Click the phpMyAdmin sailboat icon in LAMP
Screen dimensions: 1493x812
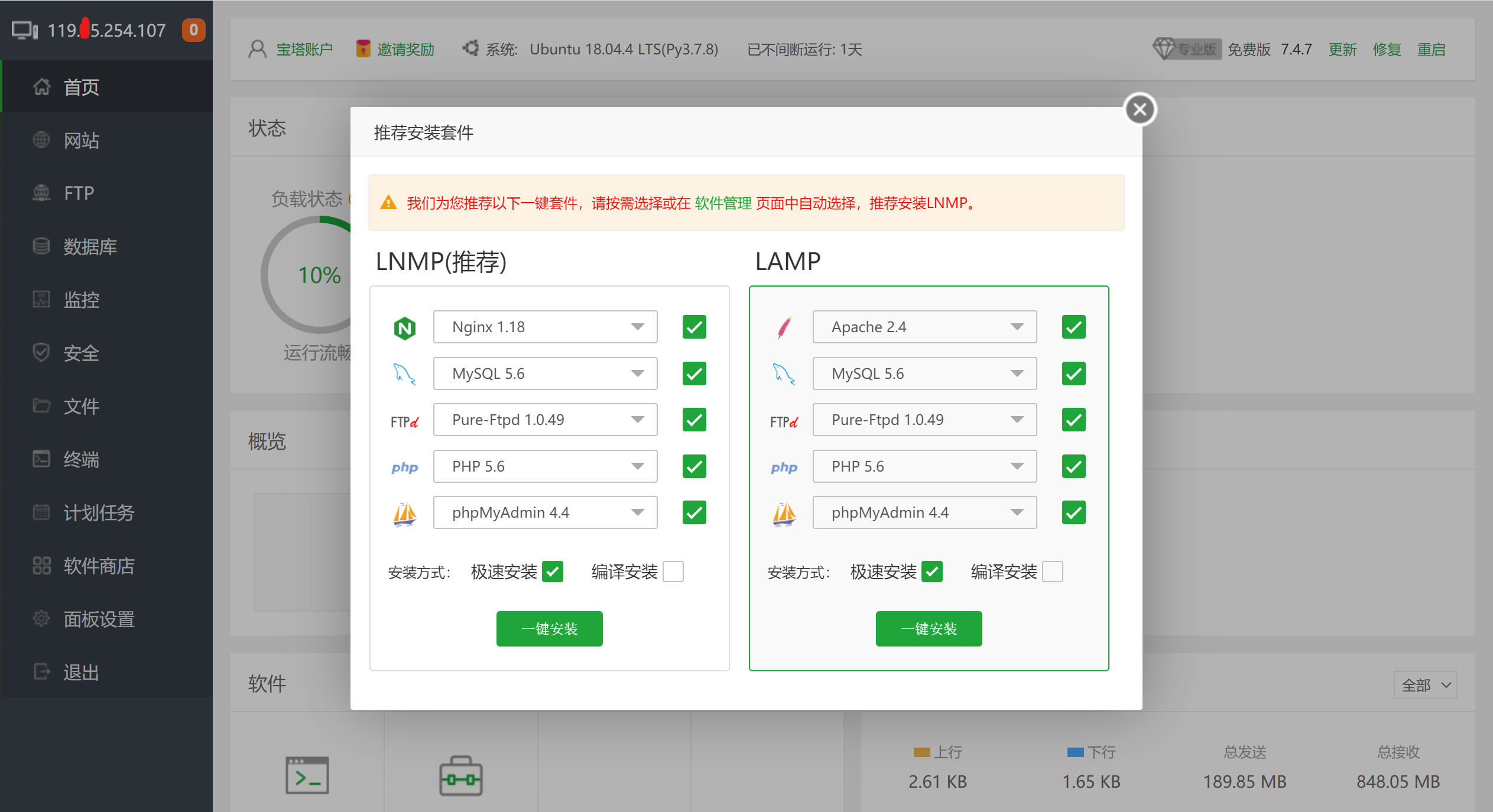tap(784, 514)
